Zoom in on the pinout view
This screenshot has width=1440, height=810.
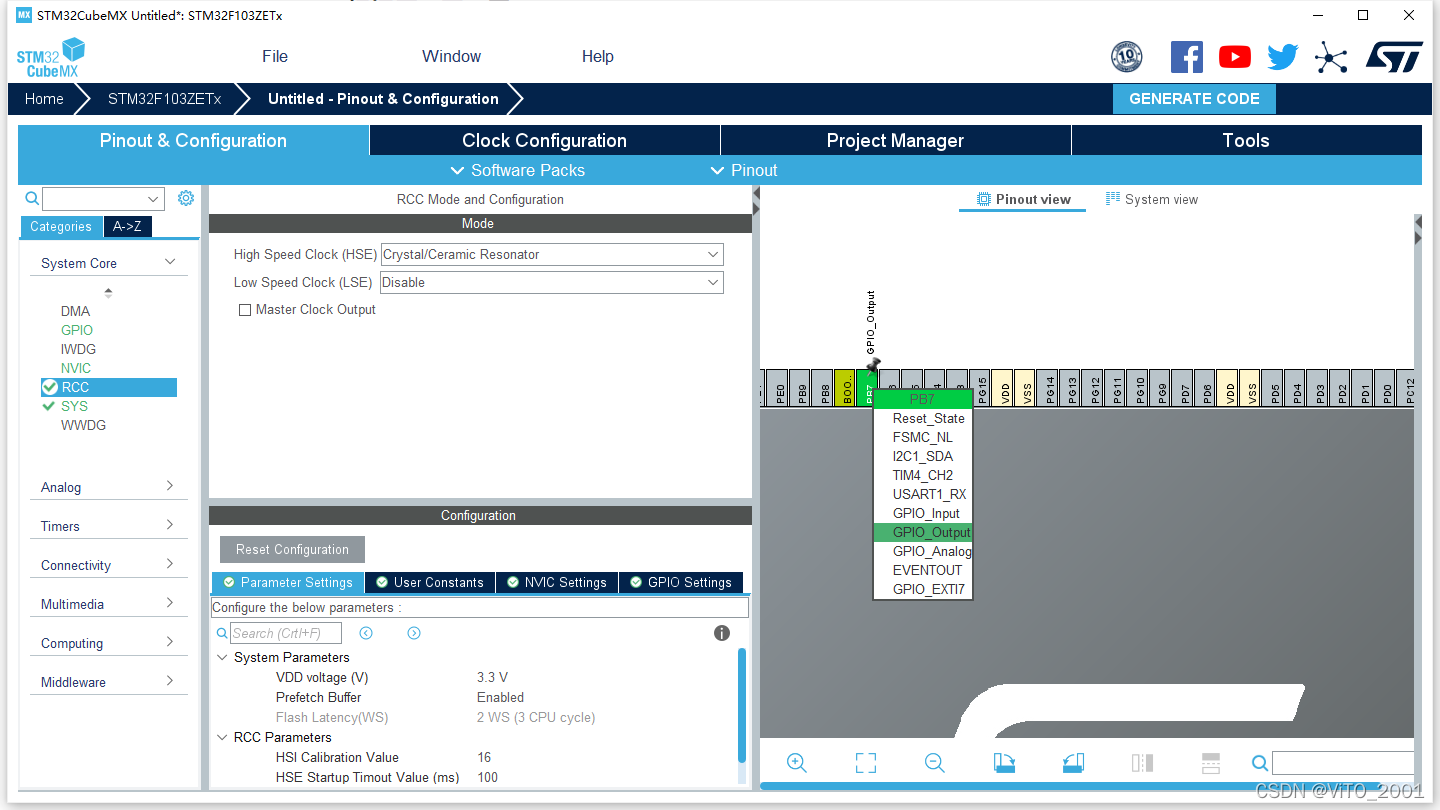pos(797,763)
